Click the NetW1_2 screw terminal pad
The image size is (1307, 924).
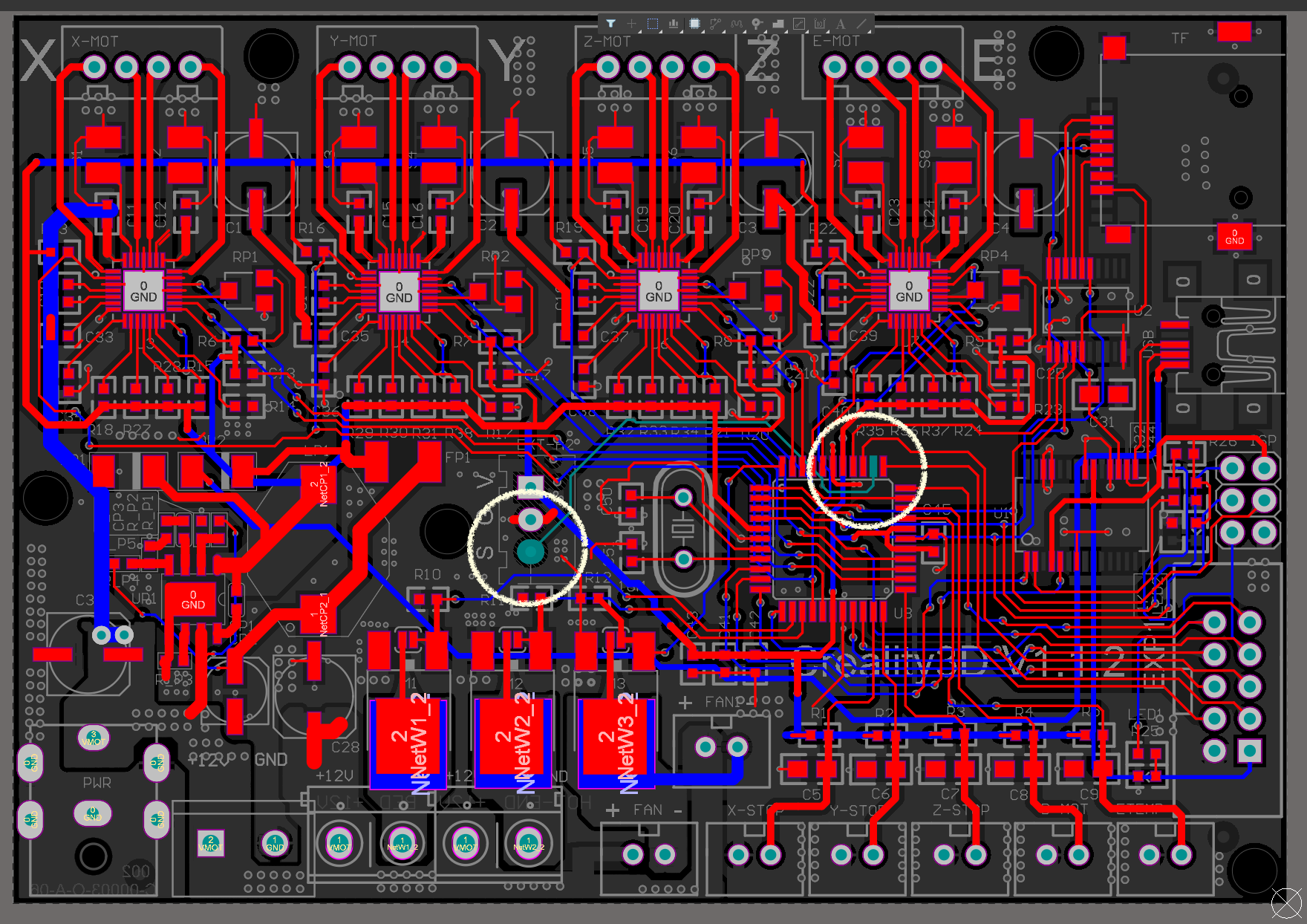point(402,843)
